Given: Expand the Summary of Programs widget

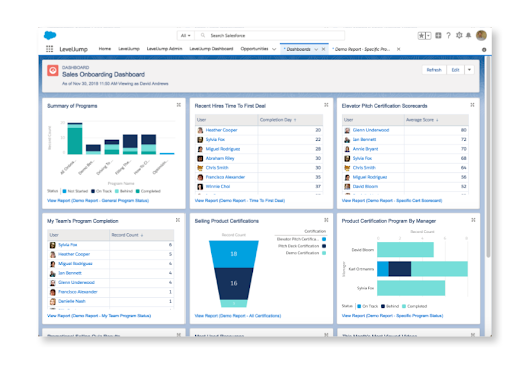Looking at the screenshot, I should tap(179, 105).
